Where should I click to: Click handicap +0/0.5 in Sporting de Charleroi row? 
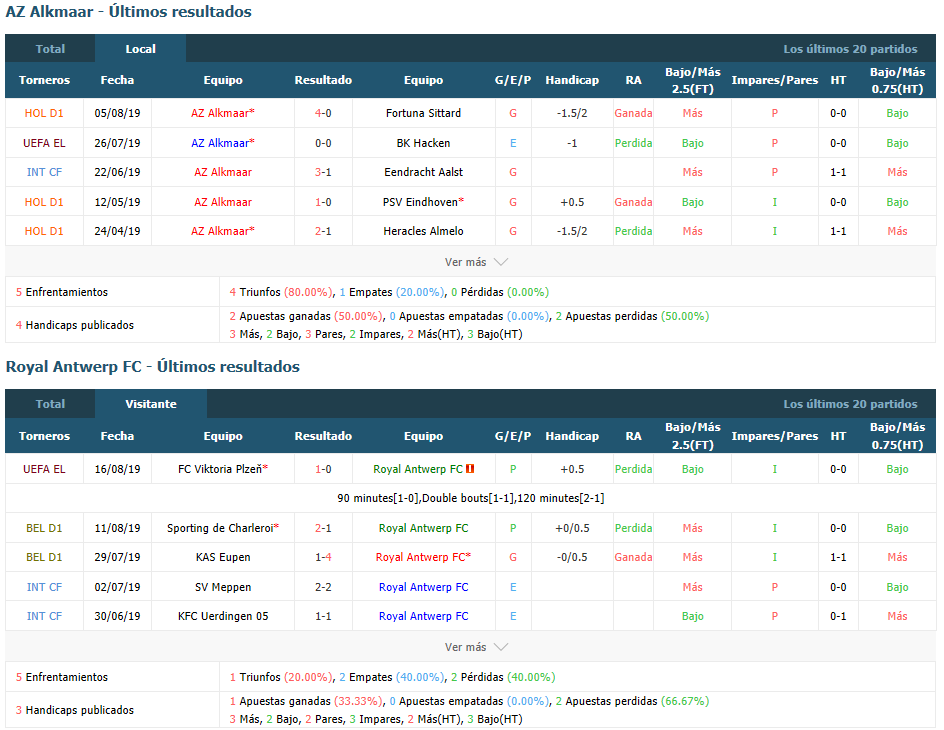572,528
